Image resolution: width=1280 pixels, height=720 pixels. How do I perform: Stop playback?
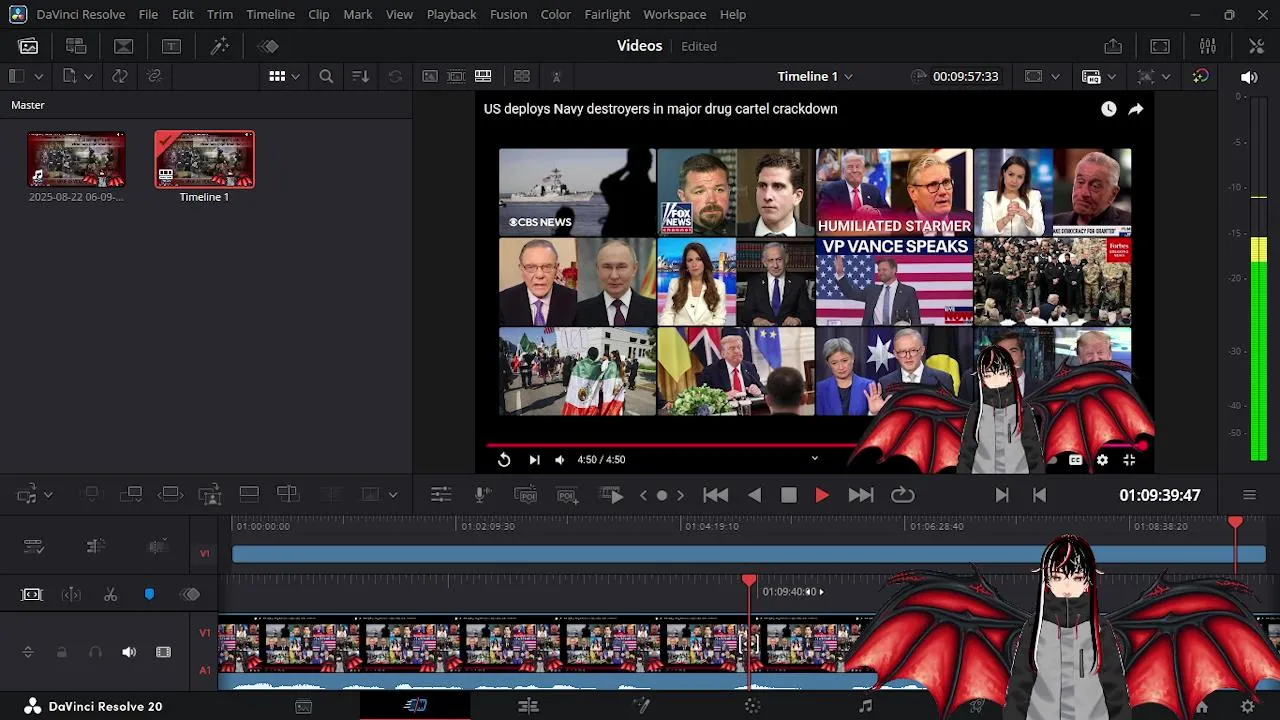788,495
